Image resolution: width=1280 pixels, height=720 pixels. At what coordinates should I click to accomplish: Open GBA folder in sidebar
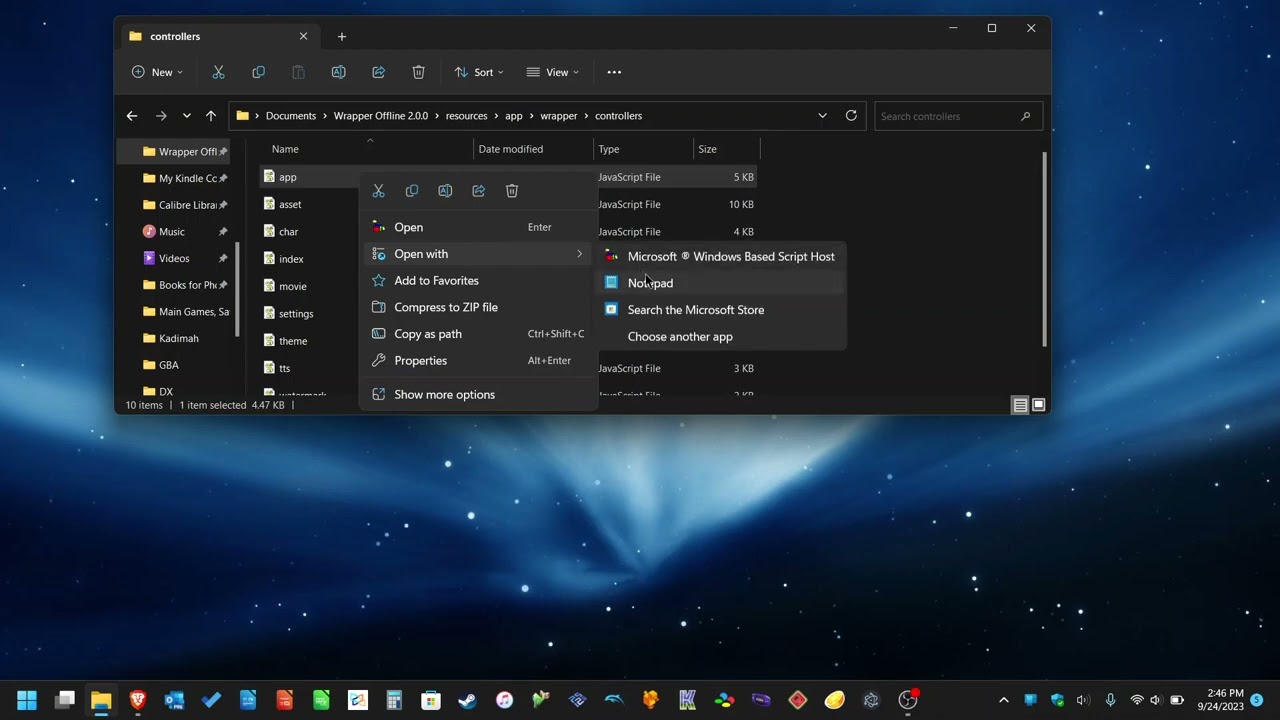[168, 365]
